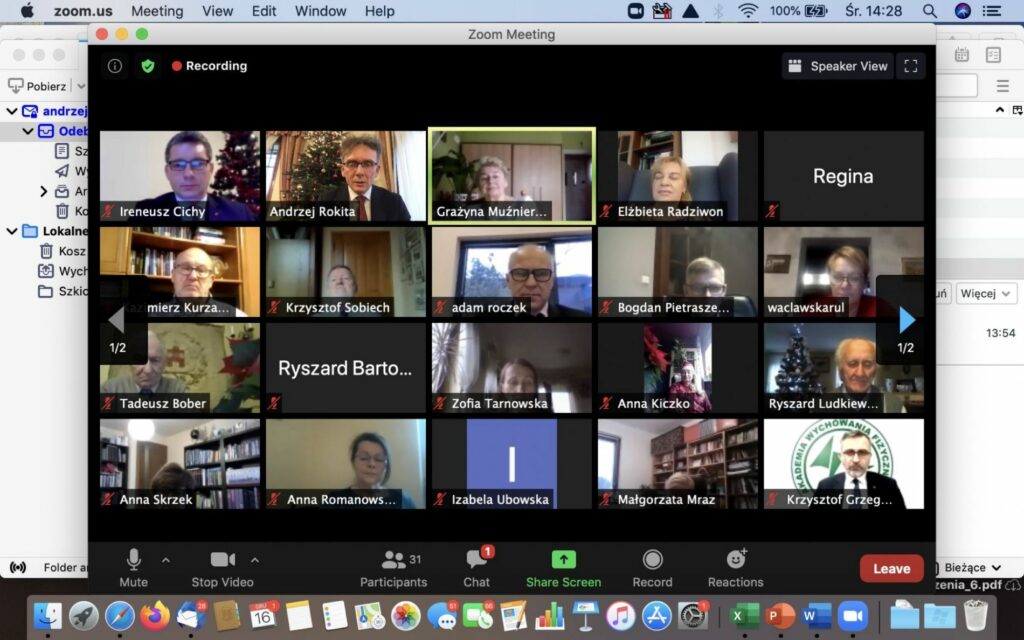
Task: Open the Apple menu
Action: point(27,10)
